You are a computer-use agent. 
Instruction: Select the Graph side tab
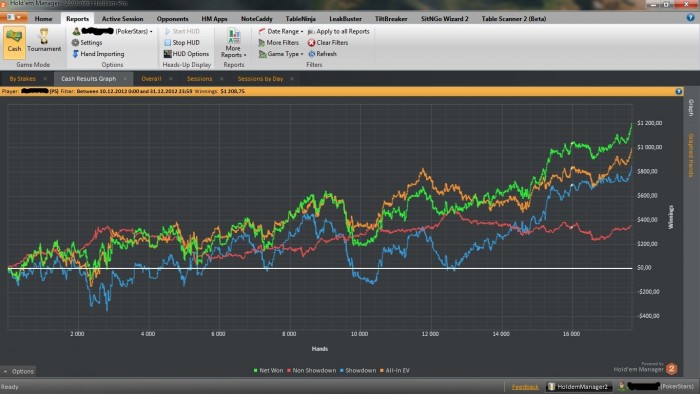[x=691, y=108]
